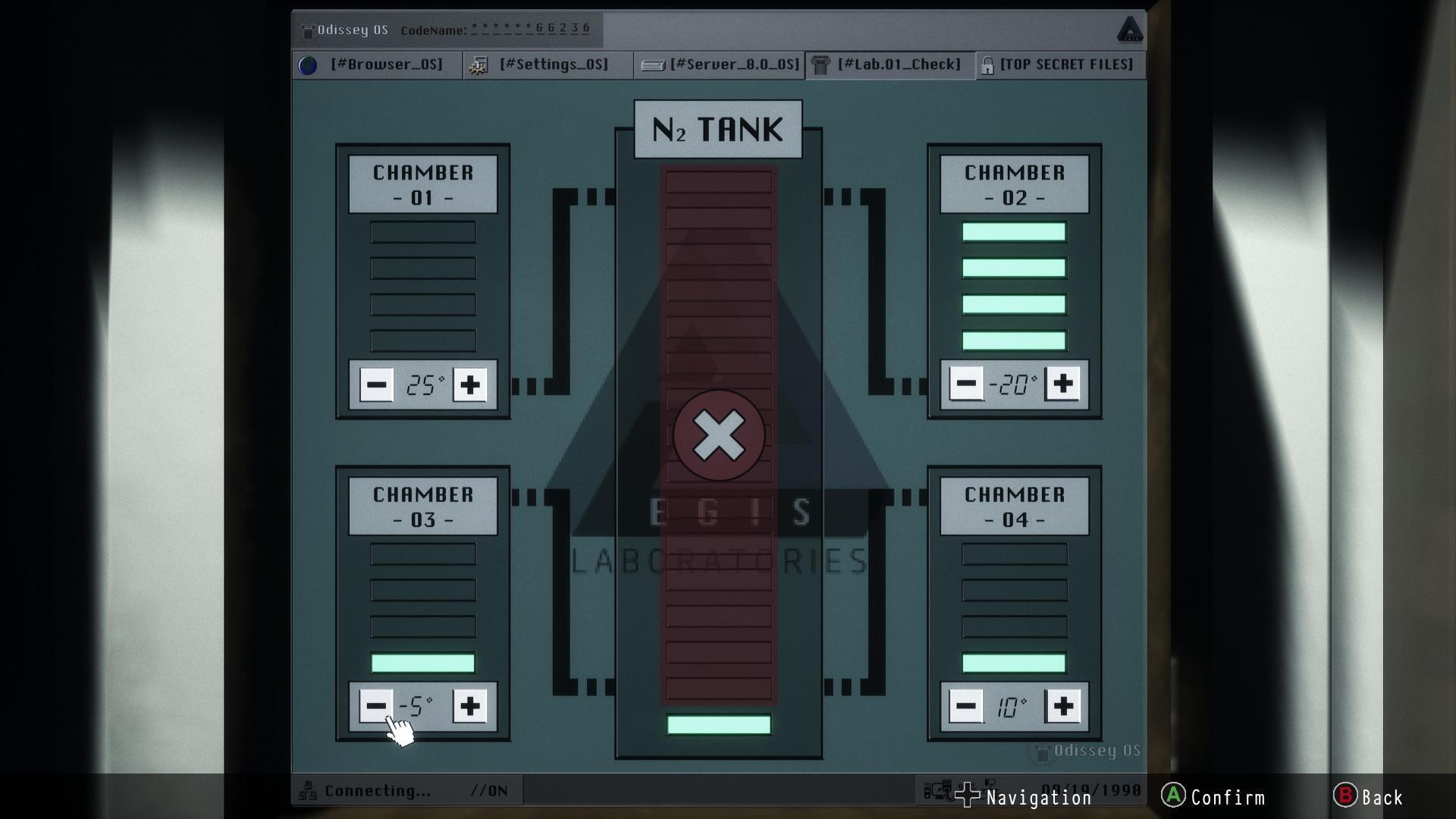
Task: Click the N2 TANK label
Action: coord(718,130)
